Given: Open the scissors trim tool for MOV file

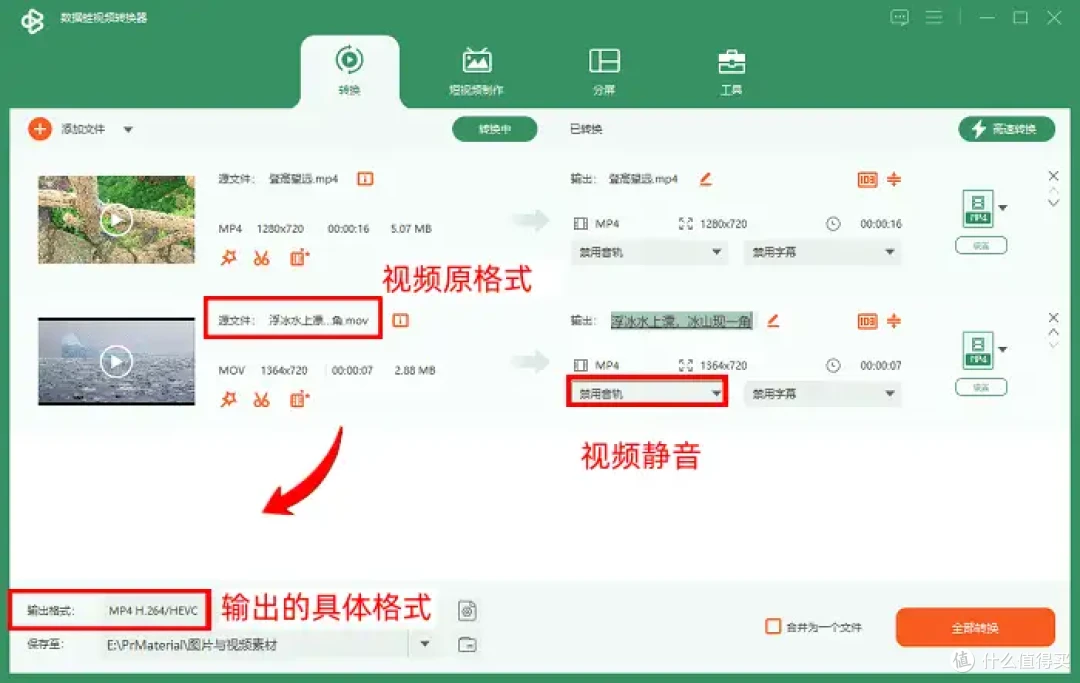Looking at the screenshot, I should pos(261,399).
